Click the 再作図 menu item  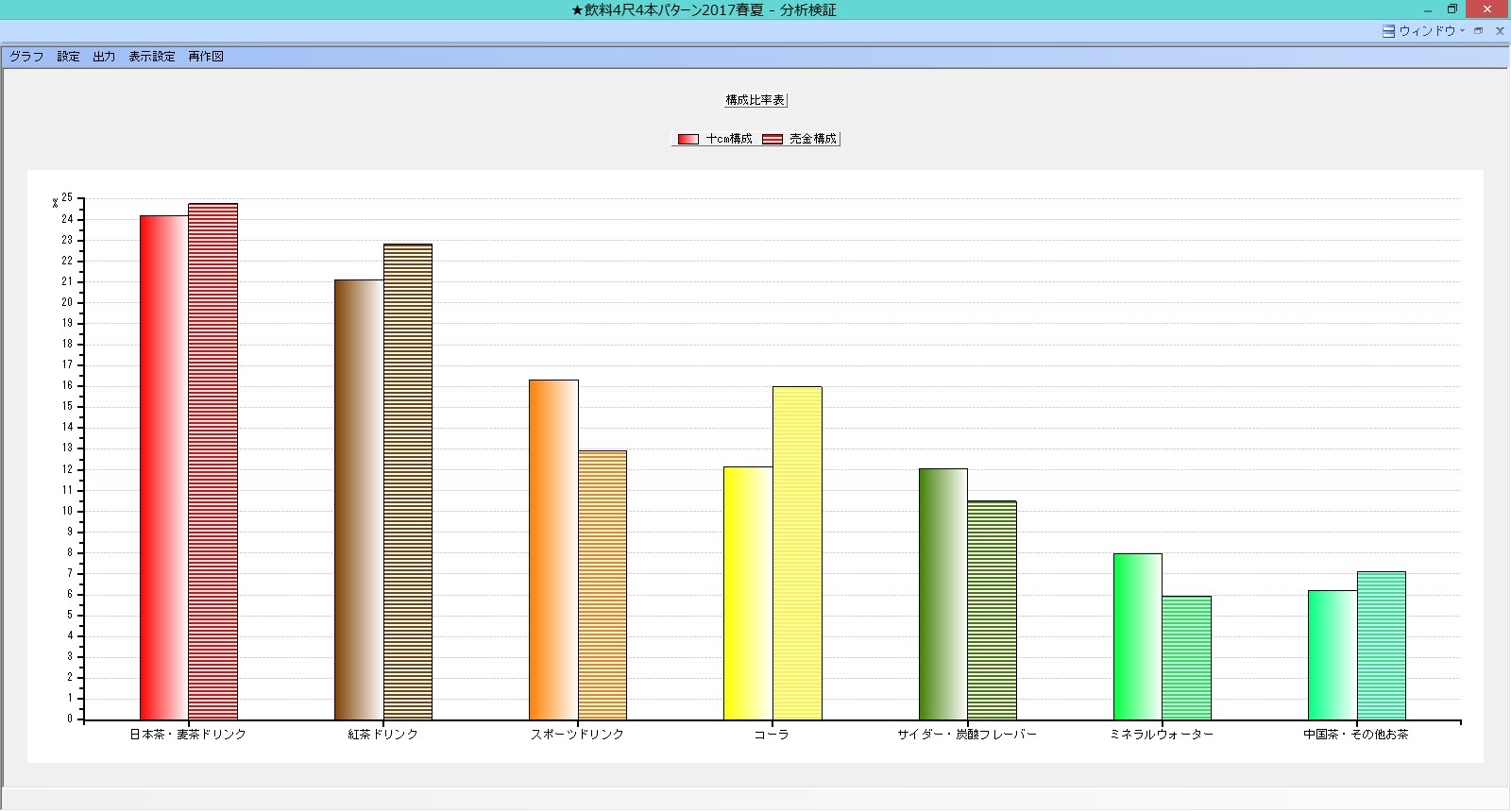click(206, 57)
